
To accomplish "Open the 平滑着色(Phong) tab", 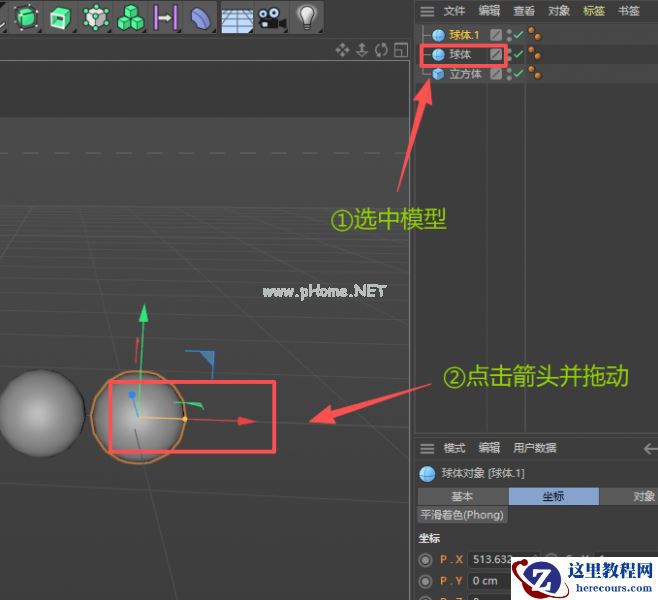I will point(462,515).
